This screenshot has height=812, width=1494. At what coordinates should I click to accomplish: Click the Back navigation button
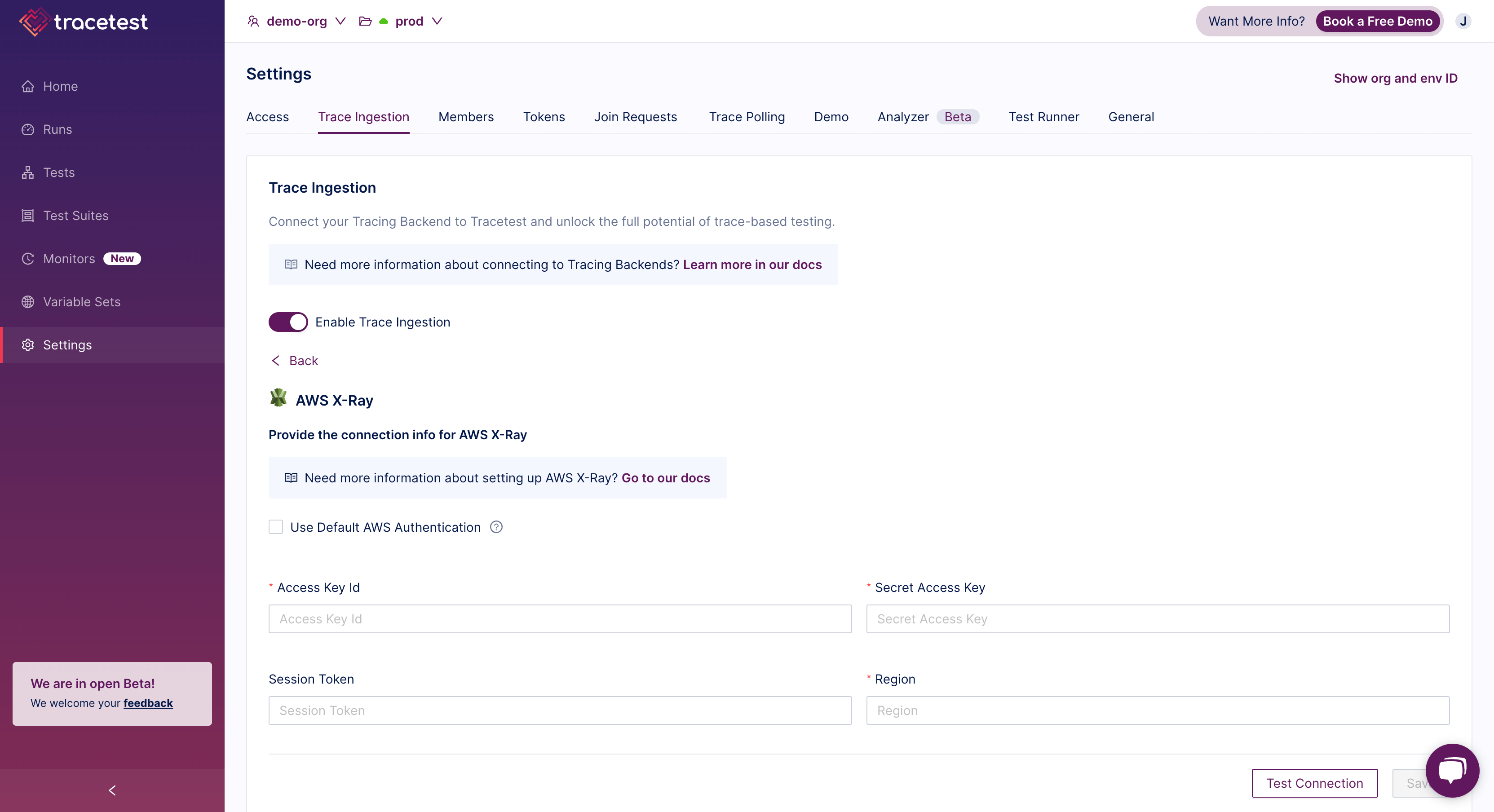(x=294, y=361)
